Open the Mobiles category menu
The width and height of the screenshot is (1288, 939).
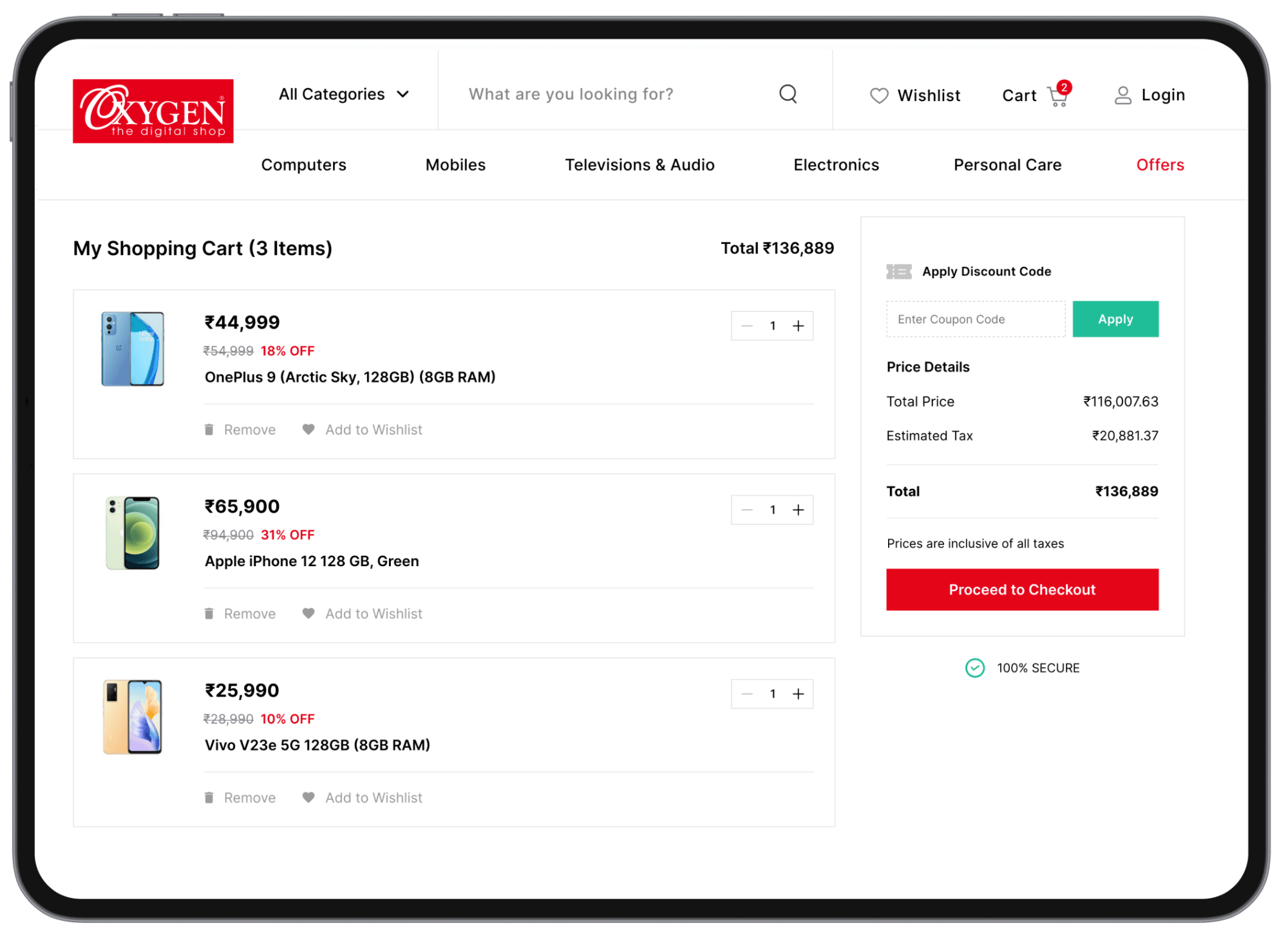coord(455,165)
